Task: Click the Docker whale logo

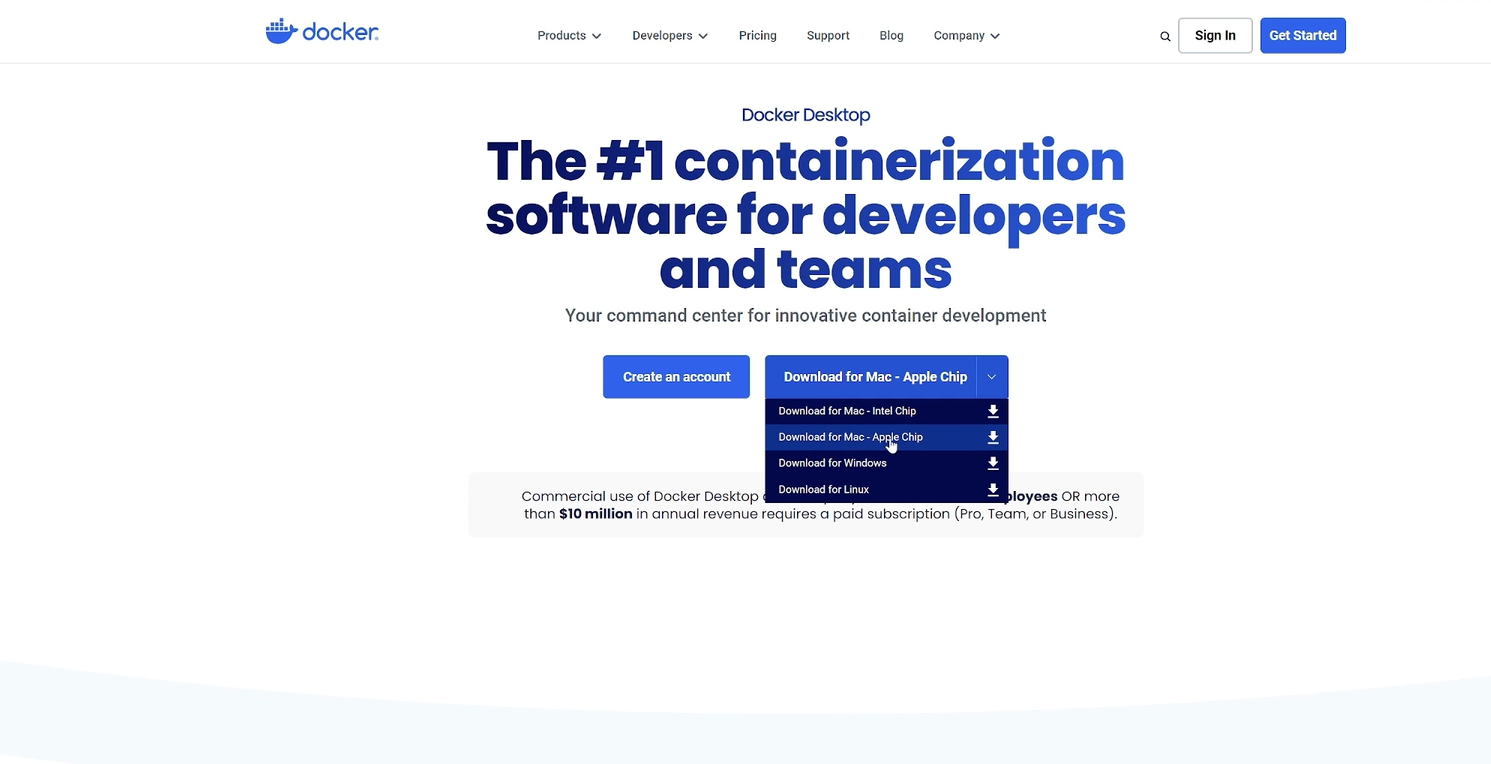Action: (x=281, y=32)
